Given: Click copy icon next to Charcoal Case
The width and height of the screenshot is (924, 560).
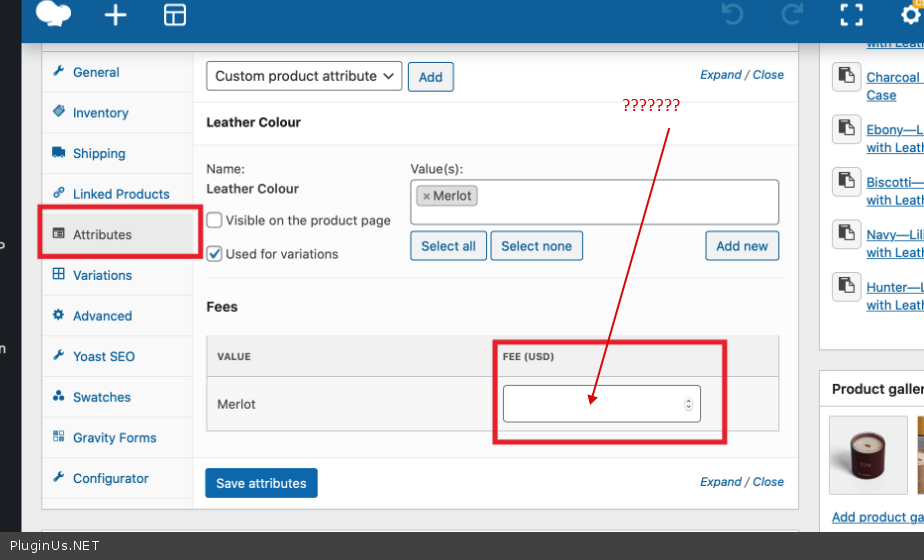Looking at the screenshot, I should [x=847, y=77].
